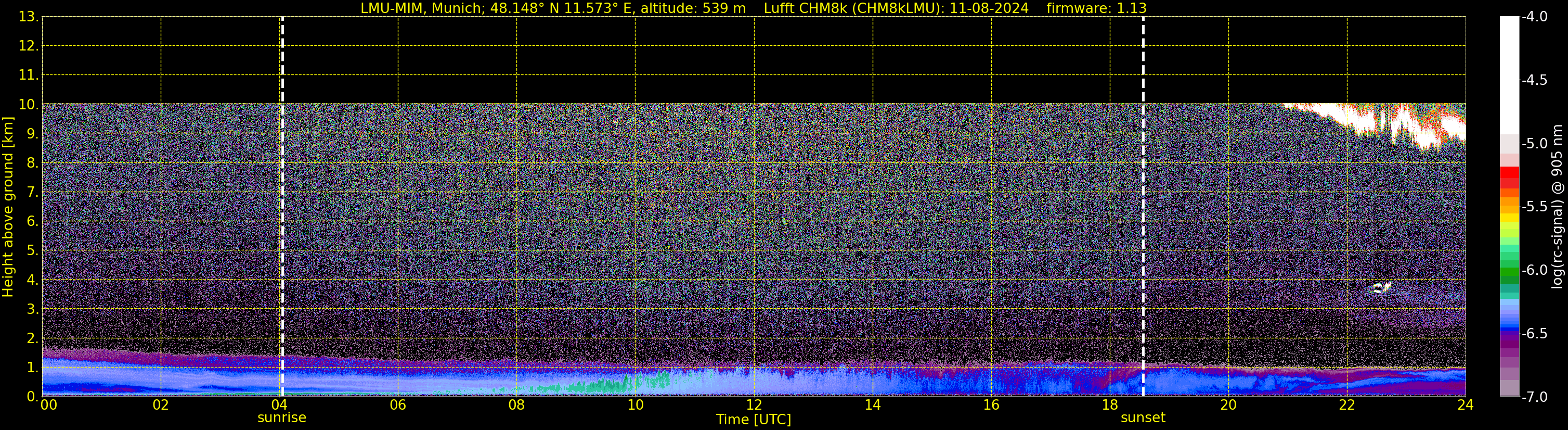Click the 'Time [UTC]' axis label
The image size is (1568, 430).
click(754, 420)
